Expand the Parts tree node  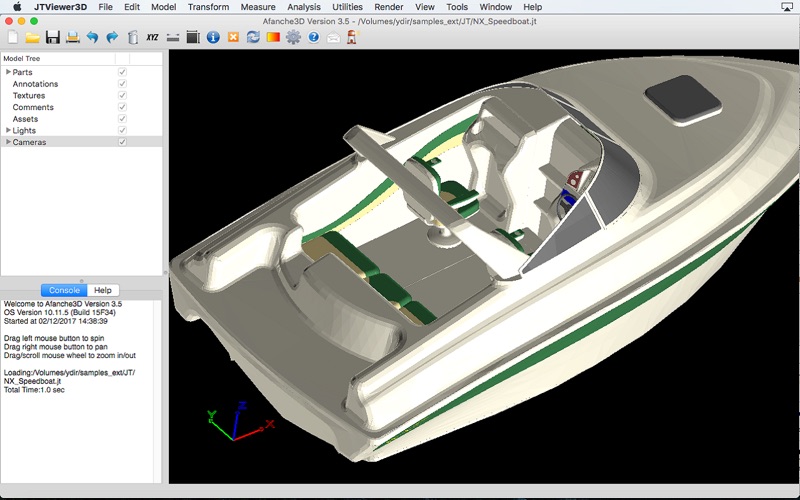pos(8,72)
